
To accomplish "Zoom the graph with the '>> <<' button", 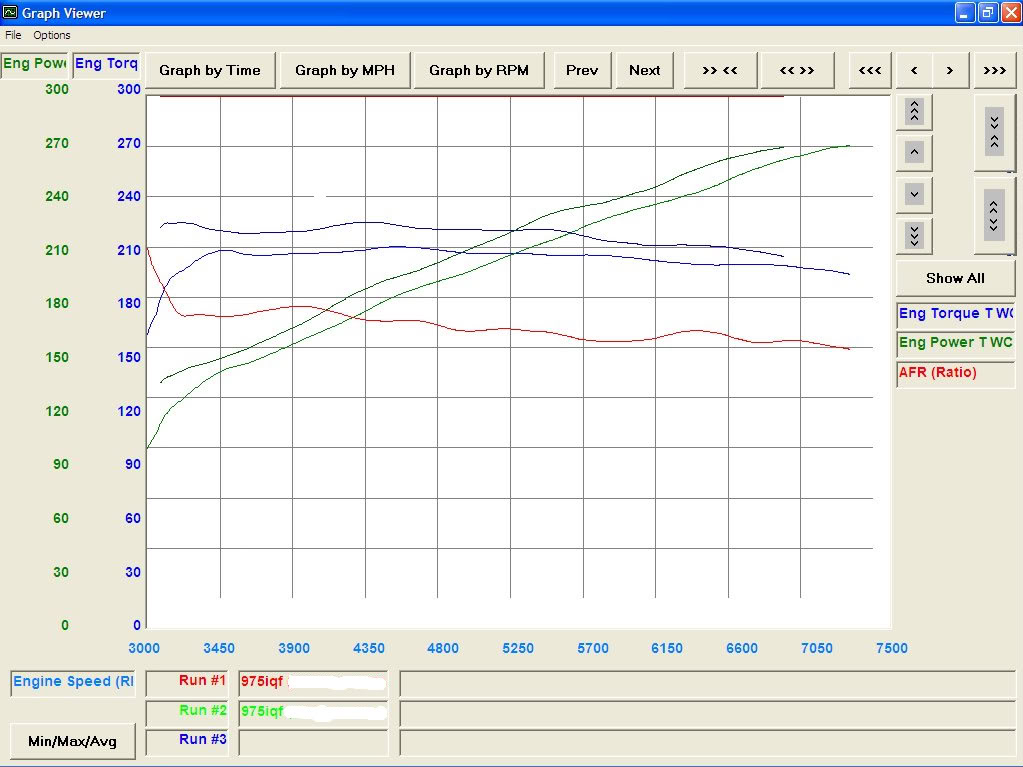I will [719, 70].
